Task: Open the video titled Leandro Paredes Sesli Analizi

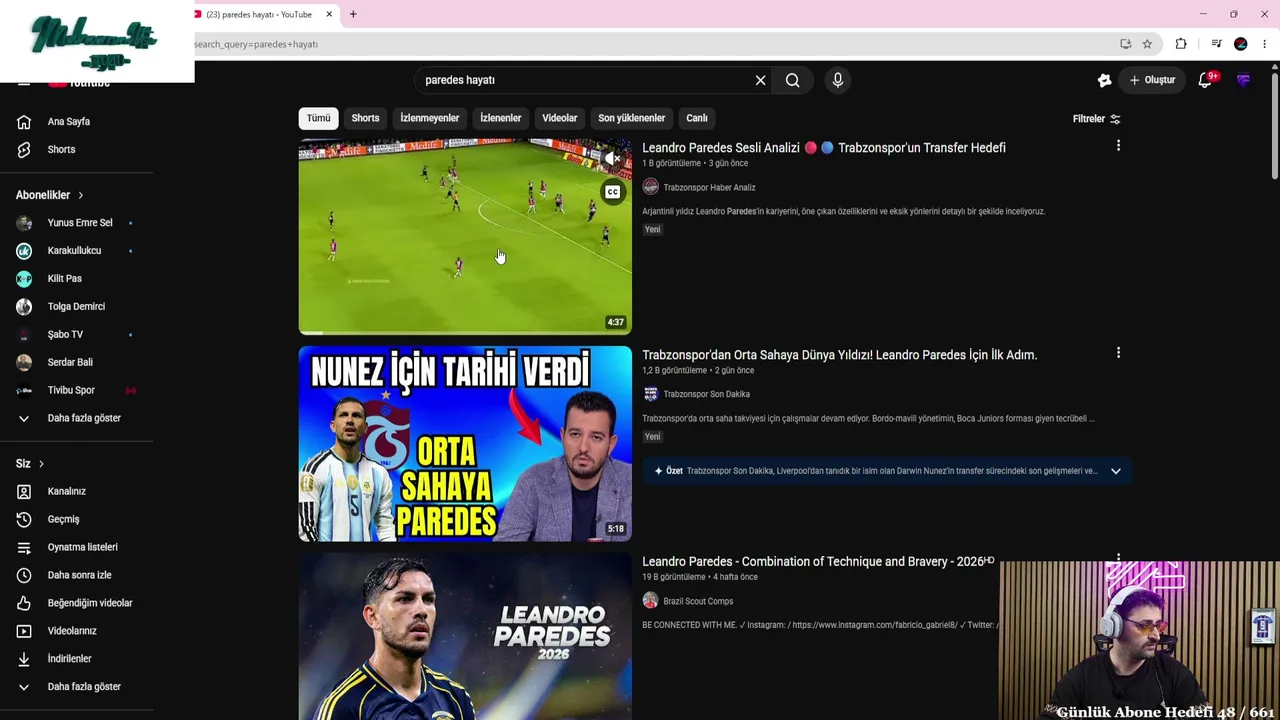Action: coord(824,148)
